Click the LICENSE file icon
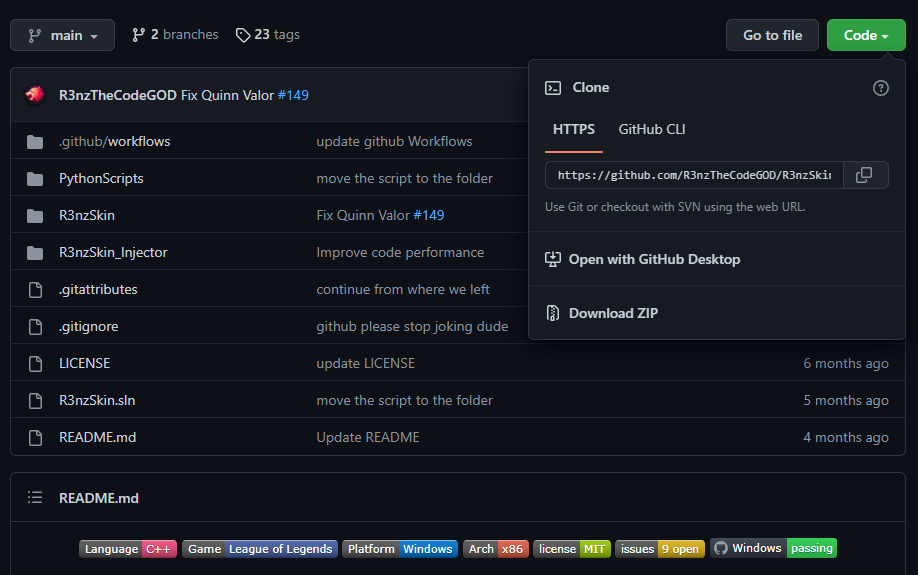 tap(35, 363)
